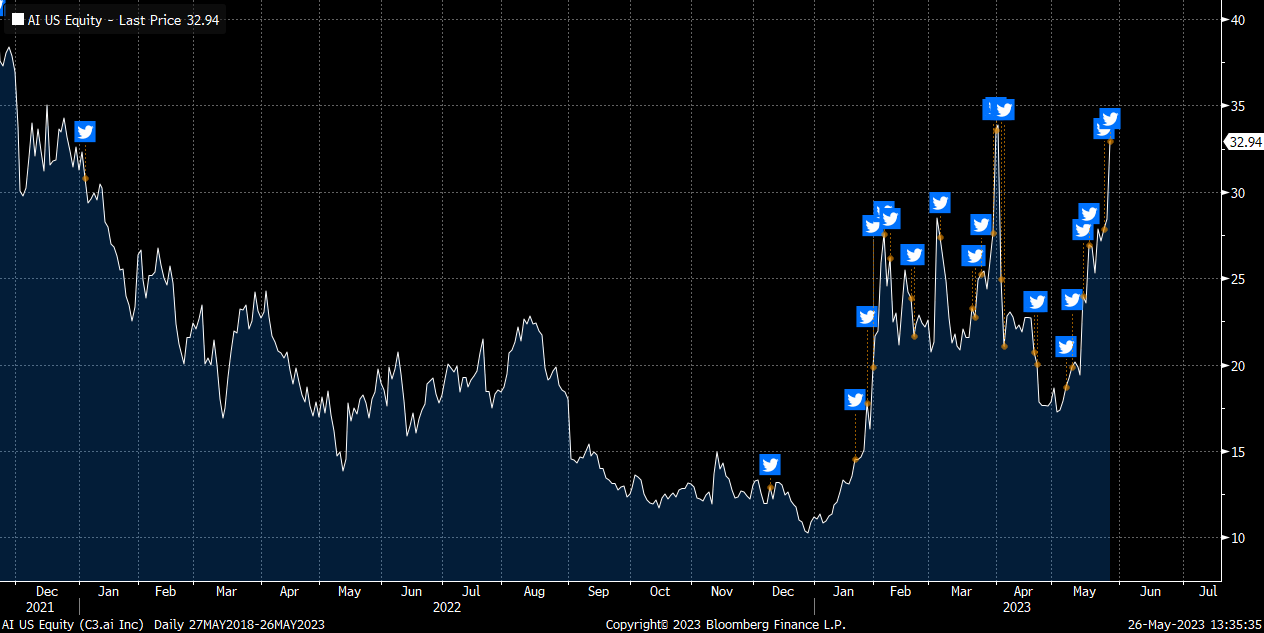Open front Twitter marker at the price-35 spike
Screen dimensions: 1264x633
pyautogui.click(x=1004, y=109)
